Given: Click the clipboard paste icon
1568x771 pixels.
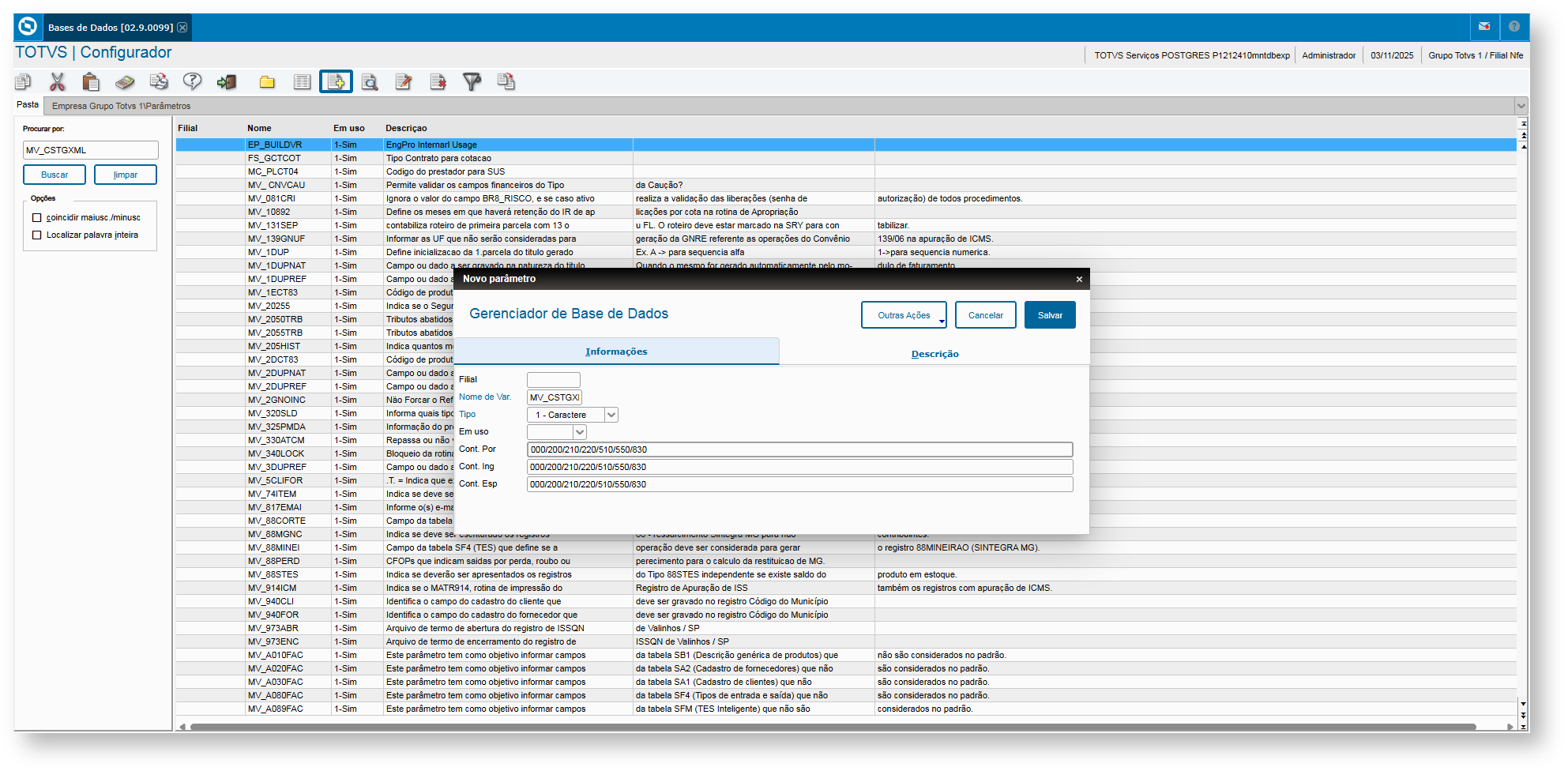Looking at the screenshot, I should [91, 81].
